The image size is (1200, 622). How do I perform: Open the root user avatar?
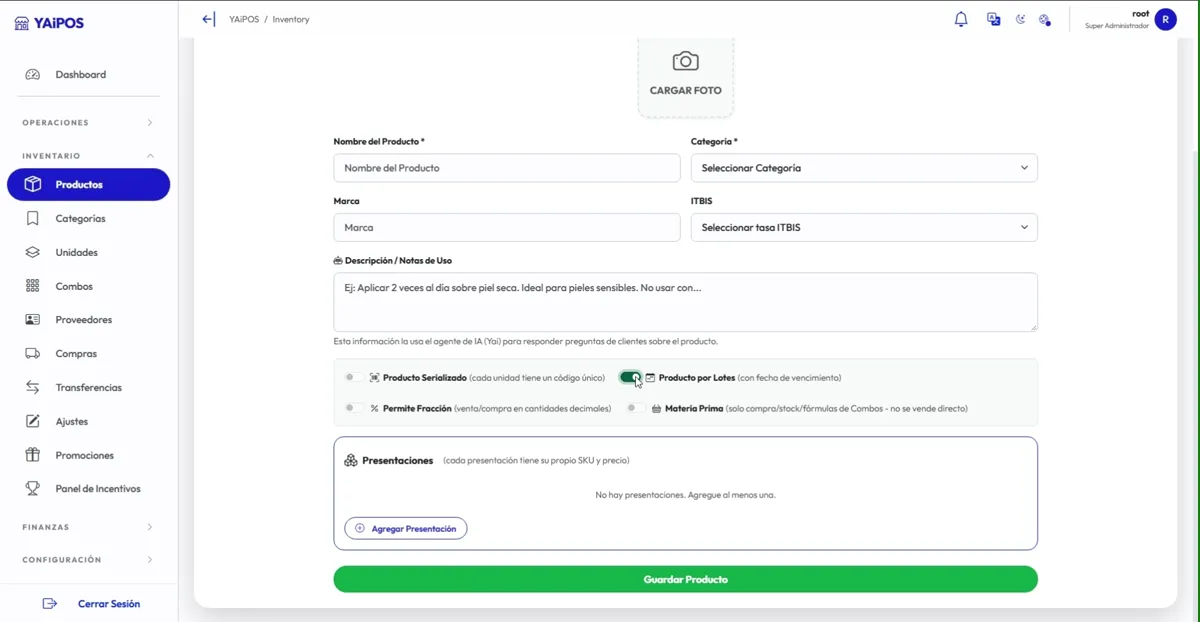coord(1165,19)
